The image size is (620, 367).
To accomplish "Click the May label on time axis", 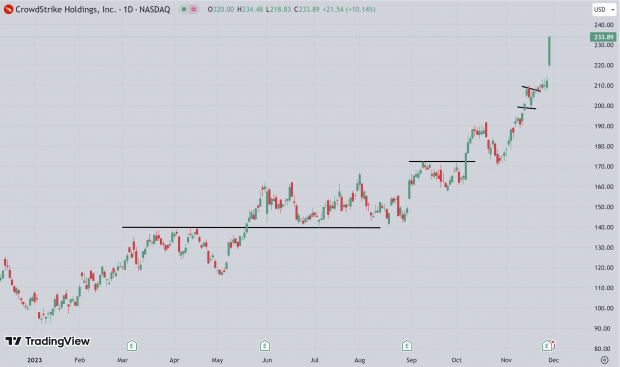I will coord(217,360).
